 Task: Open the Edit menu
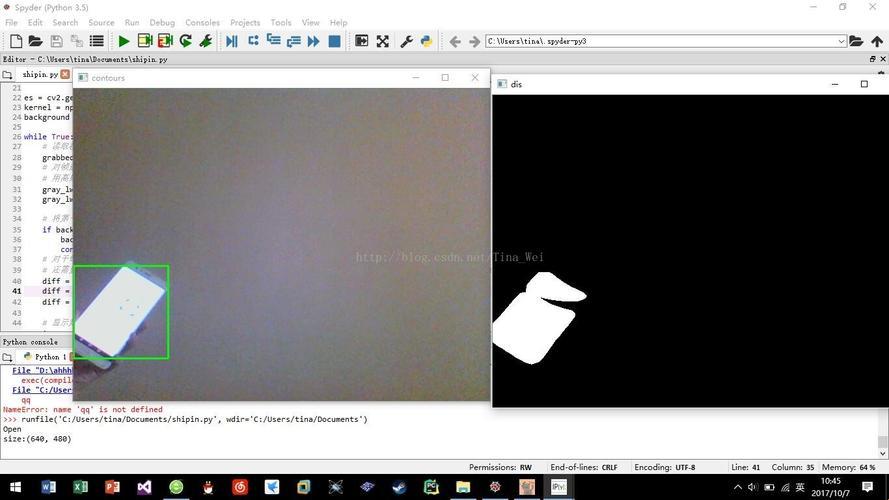click(x=35, y=23)
